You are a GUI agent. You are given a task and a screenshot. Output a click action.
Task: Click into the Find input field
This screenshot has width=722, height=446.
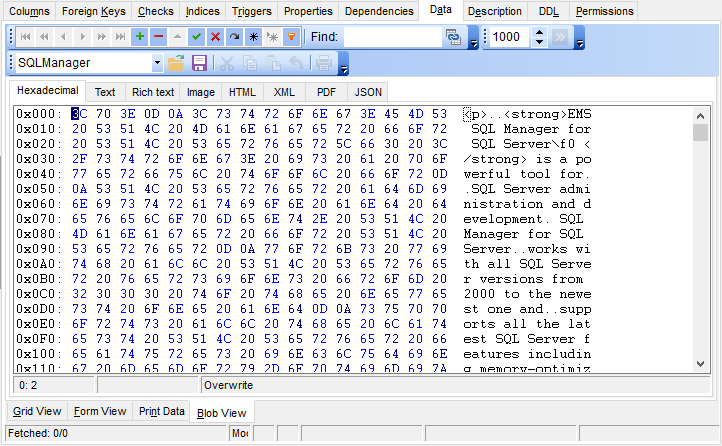point(393,37)
